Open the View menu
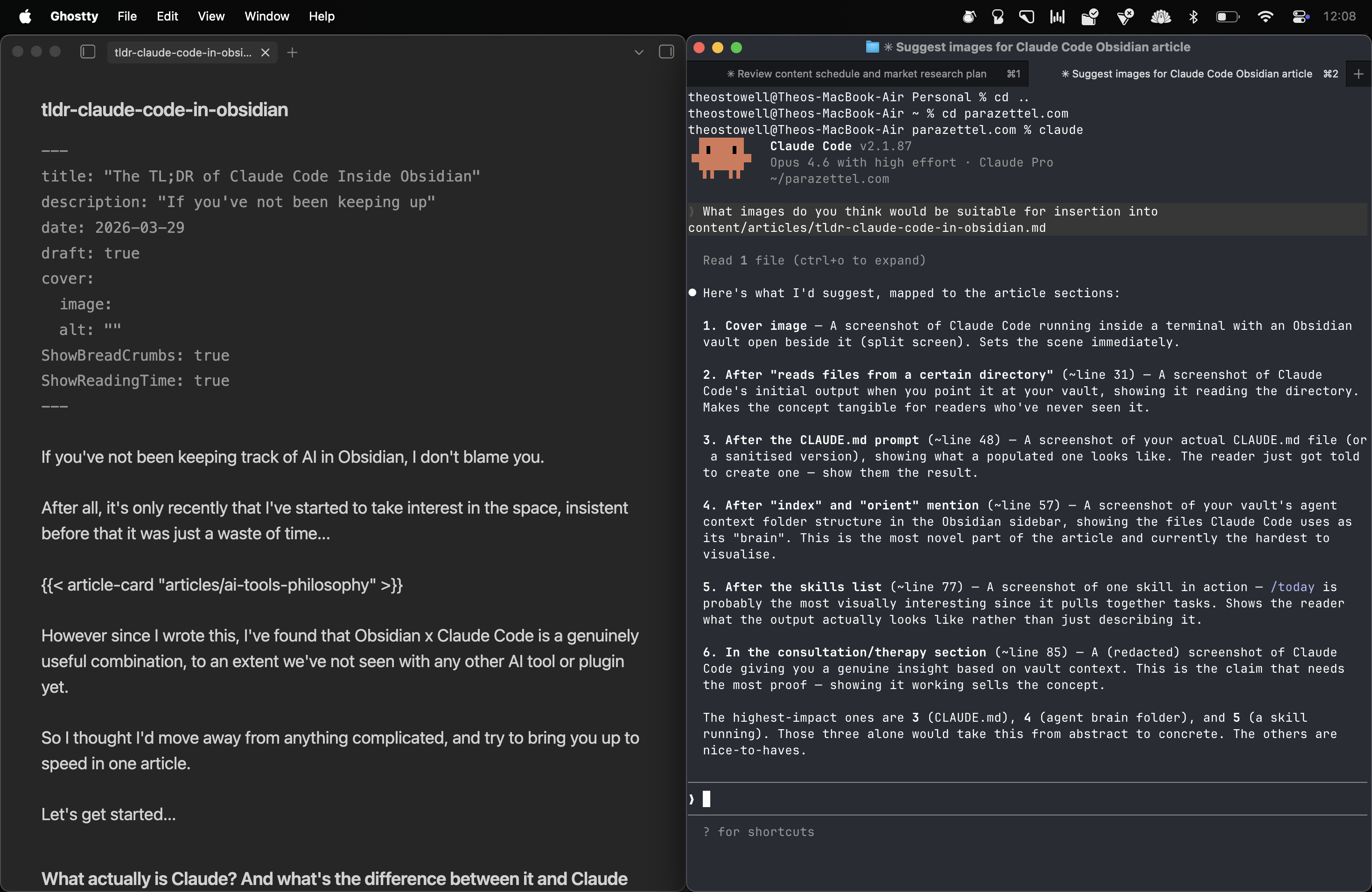Viewport: 1372px width, 892px height. [x=210, y=17]
